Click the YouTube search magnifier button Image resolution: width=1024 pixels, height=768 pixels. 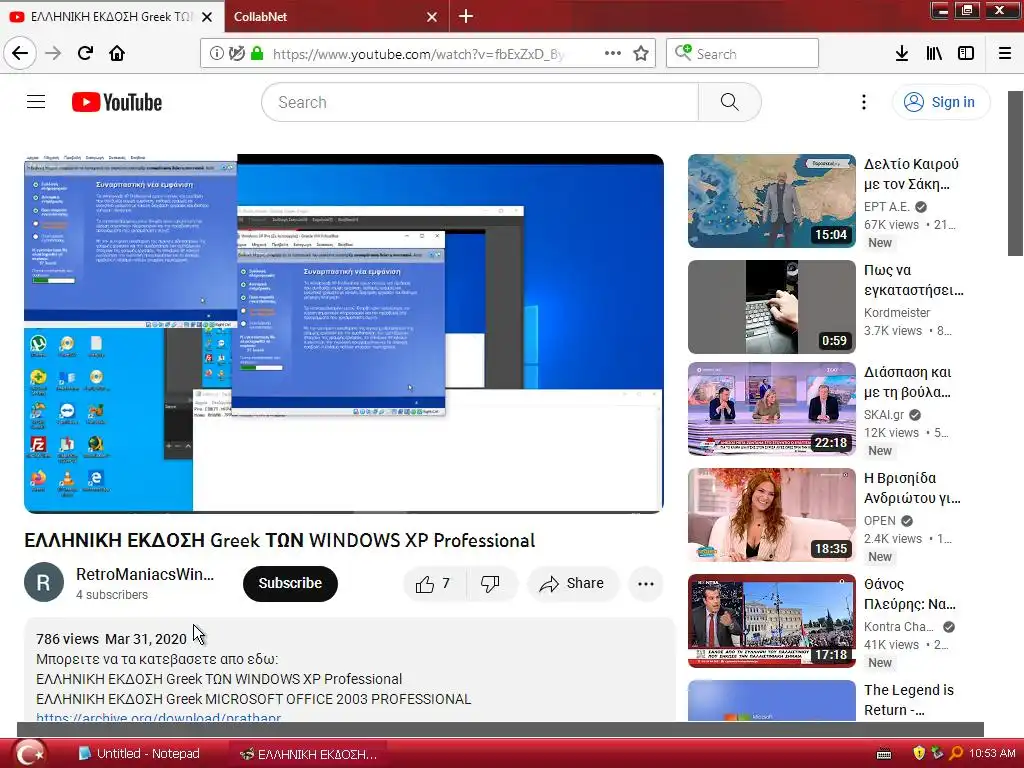pos(729,102)
